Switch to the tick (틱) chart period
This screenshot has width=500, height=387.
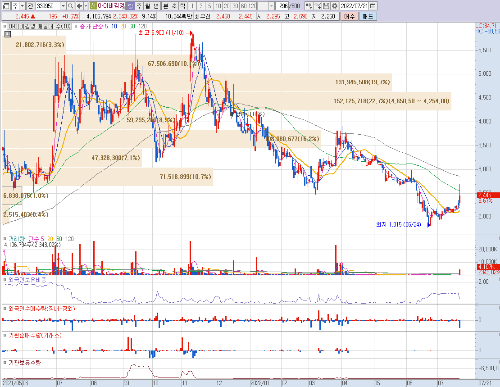183,6
